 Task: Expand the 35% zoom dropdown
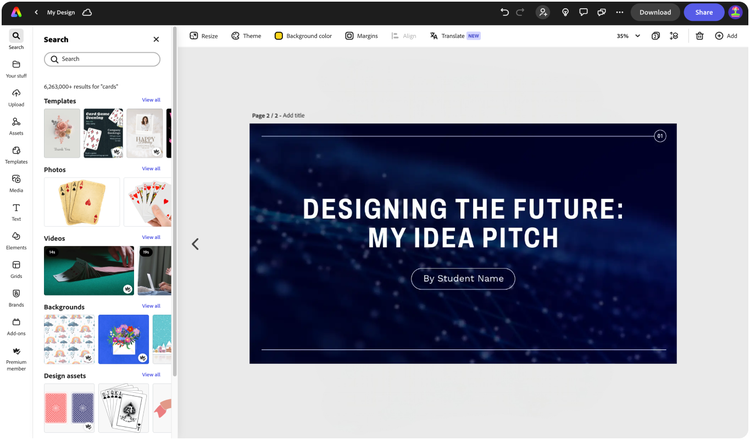(629, 36)
